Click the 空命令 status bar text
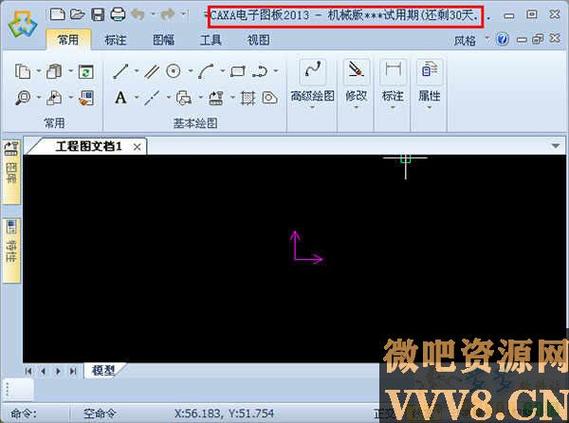The image size is (569, 423). click(x=99, y=413)
